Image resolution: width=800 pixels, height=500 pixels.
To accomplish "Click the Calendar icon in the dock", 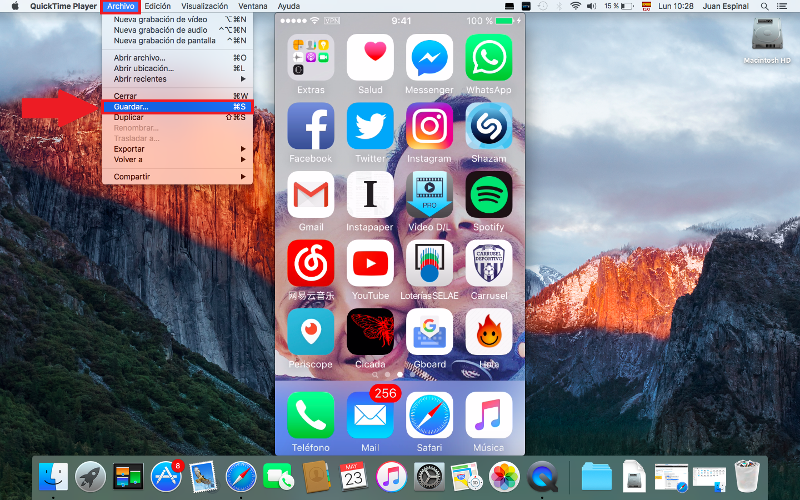I will pos(354,477).
